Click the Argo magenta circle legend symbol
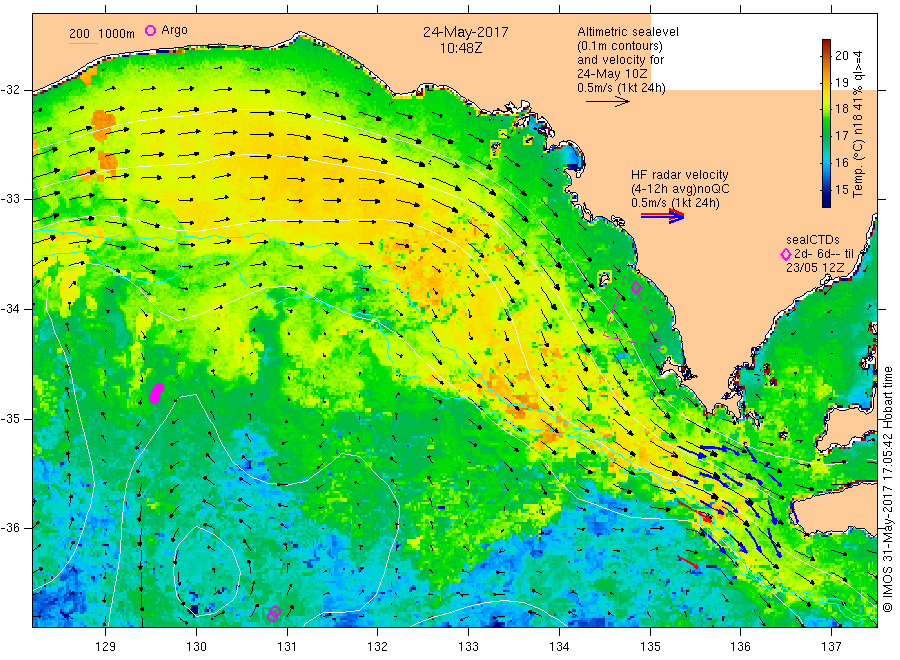Image resolution: width=900 pixels, height=660 pixels. [150, 30]
